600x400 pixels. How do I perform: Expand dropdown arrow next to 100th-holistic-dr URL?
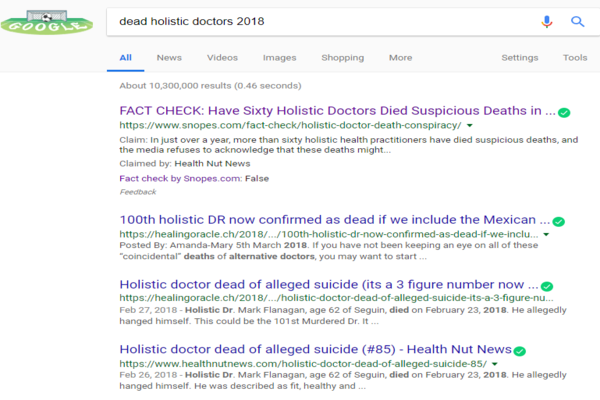(546, 234)
